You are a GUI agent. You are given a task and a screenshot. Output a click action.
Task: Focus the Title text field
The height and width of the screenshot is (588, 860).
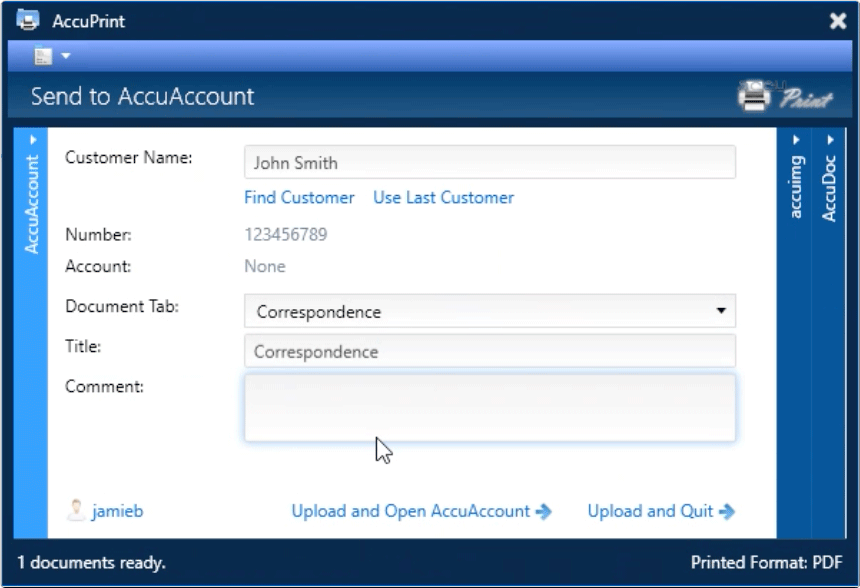point(489,351)
